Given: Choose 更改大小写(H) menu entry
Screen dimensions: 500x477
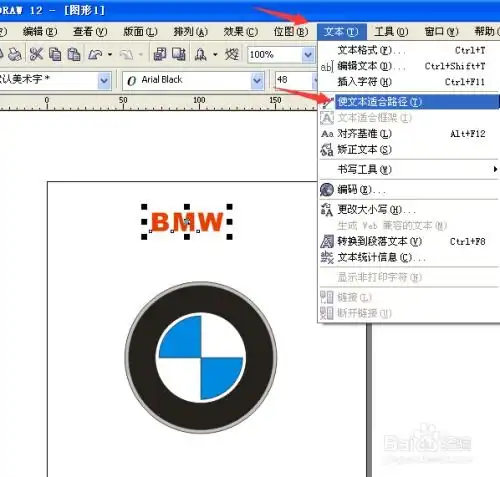Looking at the screenshot, I should [409, 210].
